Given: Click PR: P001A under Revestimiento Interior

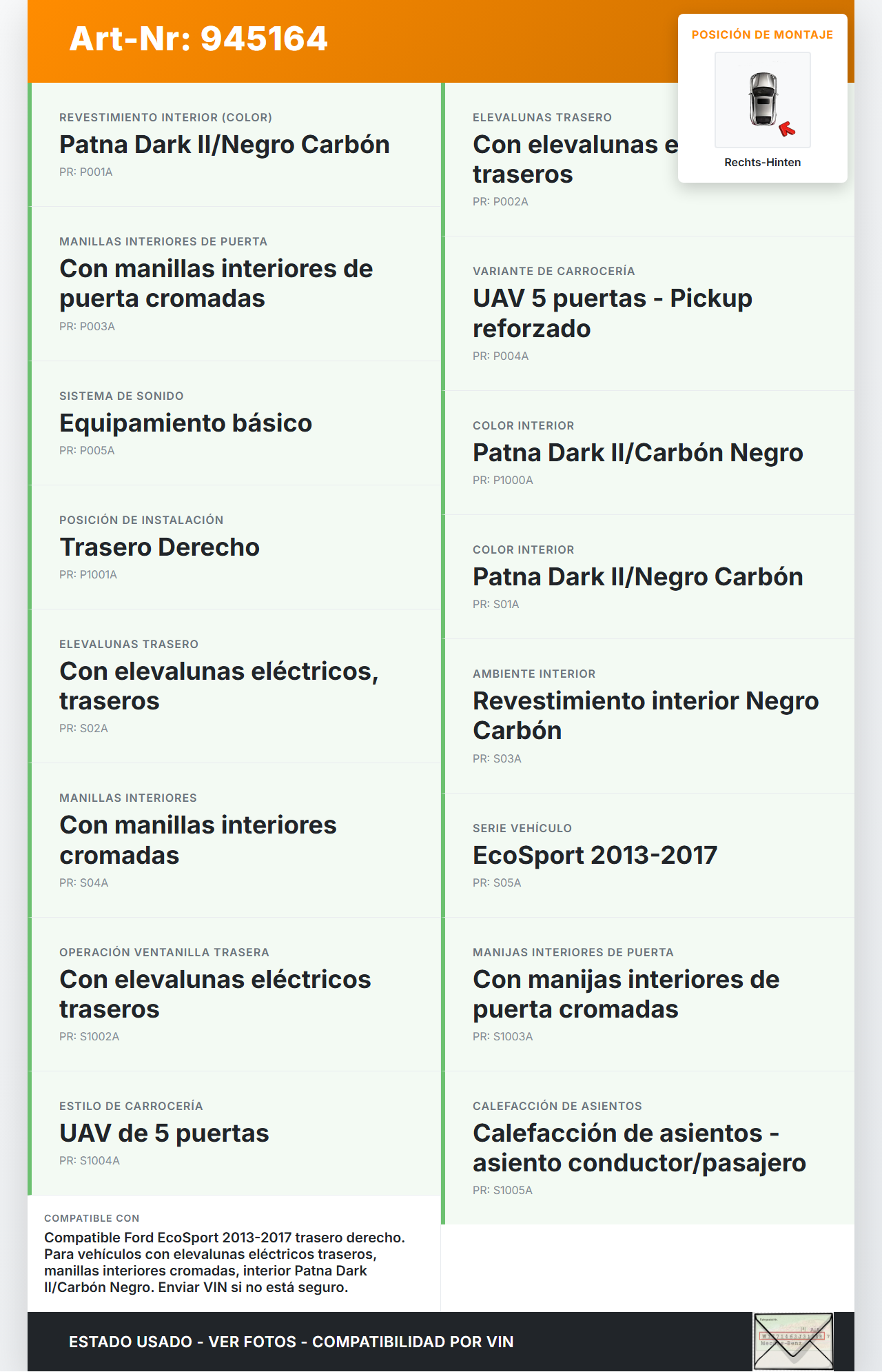Looking at the screenshot, I should click(x=86, y=172).
